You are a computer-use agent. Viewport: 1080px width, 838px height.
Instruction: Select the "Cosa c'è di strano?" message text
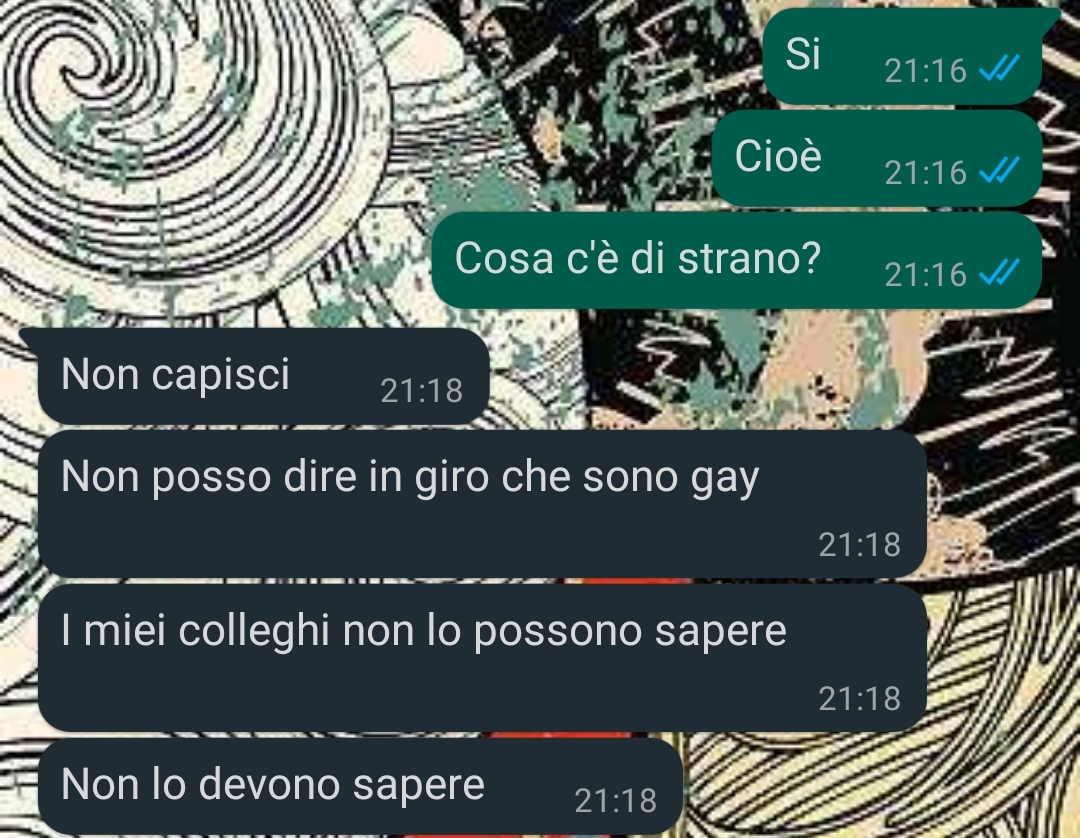pyautogui.click(x=637, y=258)
